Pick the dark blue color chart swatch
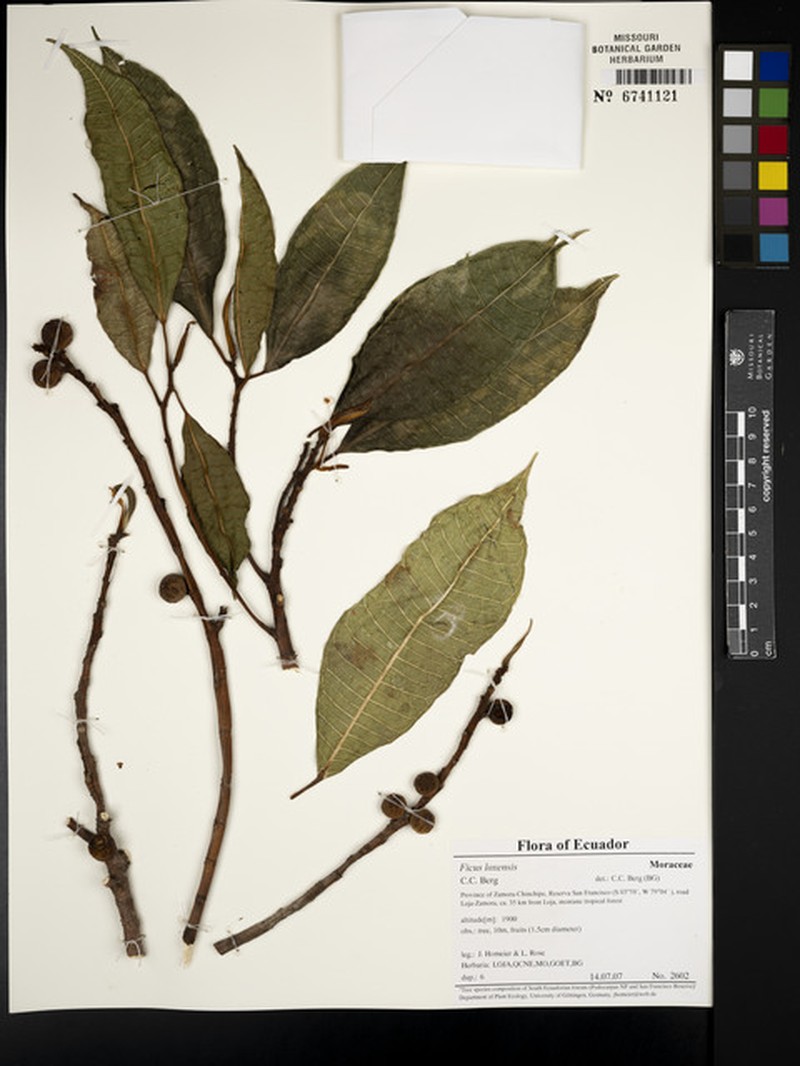800x1066 pixels. click(x=774, y=66)
